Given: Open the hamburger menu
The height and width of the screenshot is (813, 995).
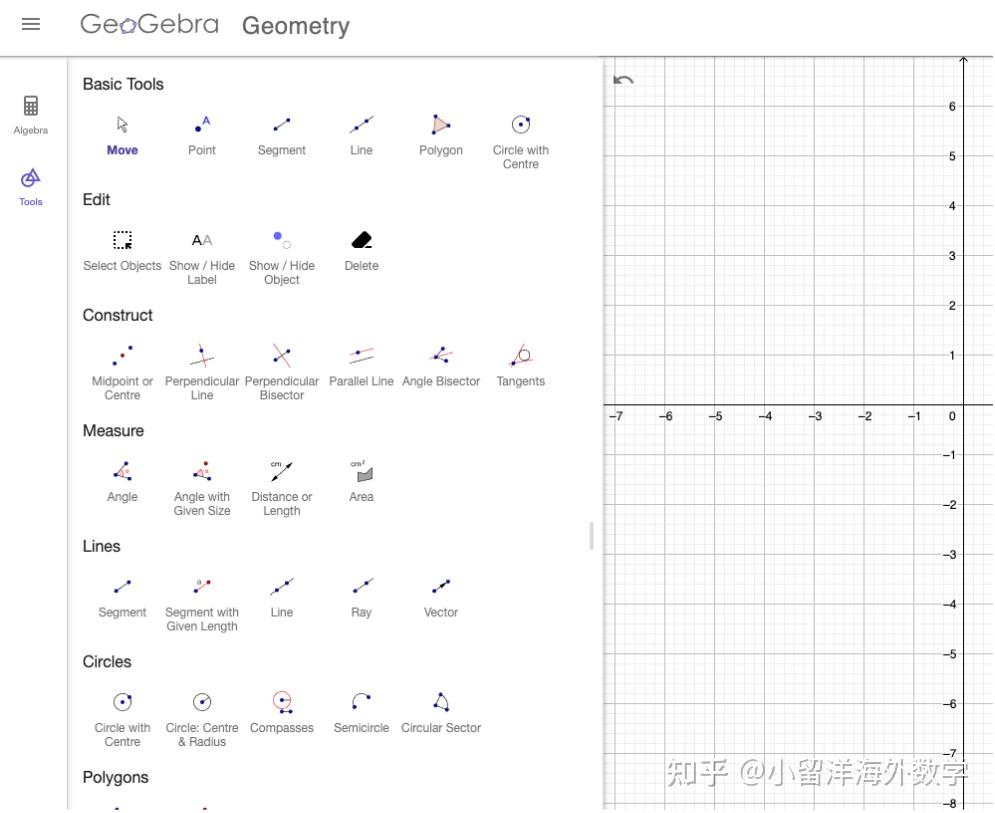Looking at the screenshot, I should (x=31, y=25).
